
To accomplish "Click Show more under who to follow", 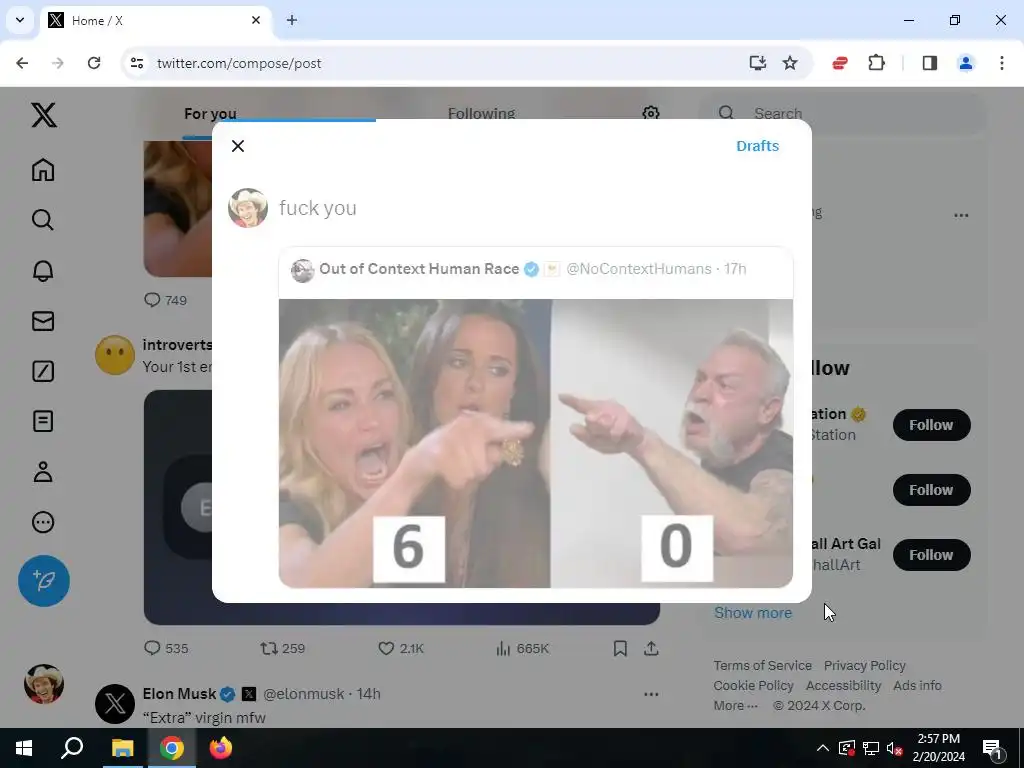I will [753, 613].
